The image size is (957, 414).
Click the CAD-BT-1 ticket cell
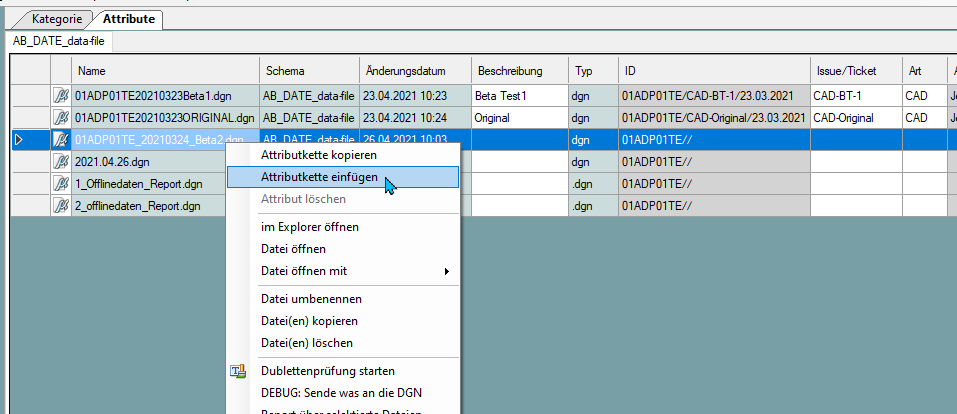[x=857, y=96]
